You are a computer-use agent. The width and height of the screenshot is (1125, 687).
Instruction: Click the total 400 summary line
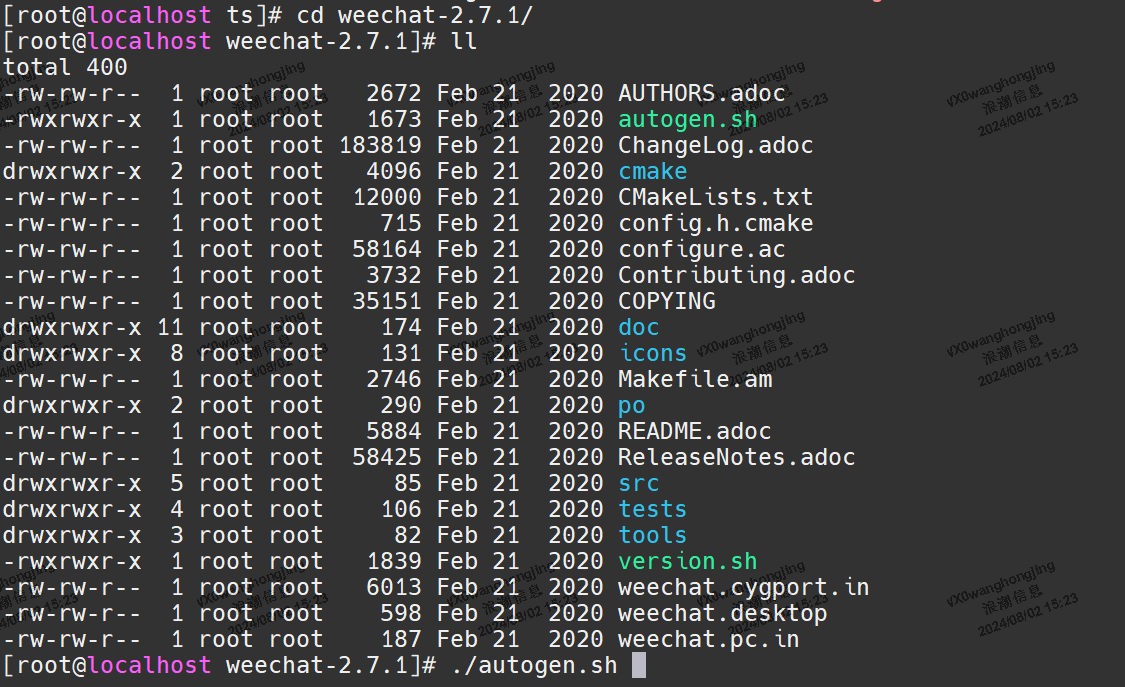coord(63,66)
